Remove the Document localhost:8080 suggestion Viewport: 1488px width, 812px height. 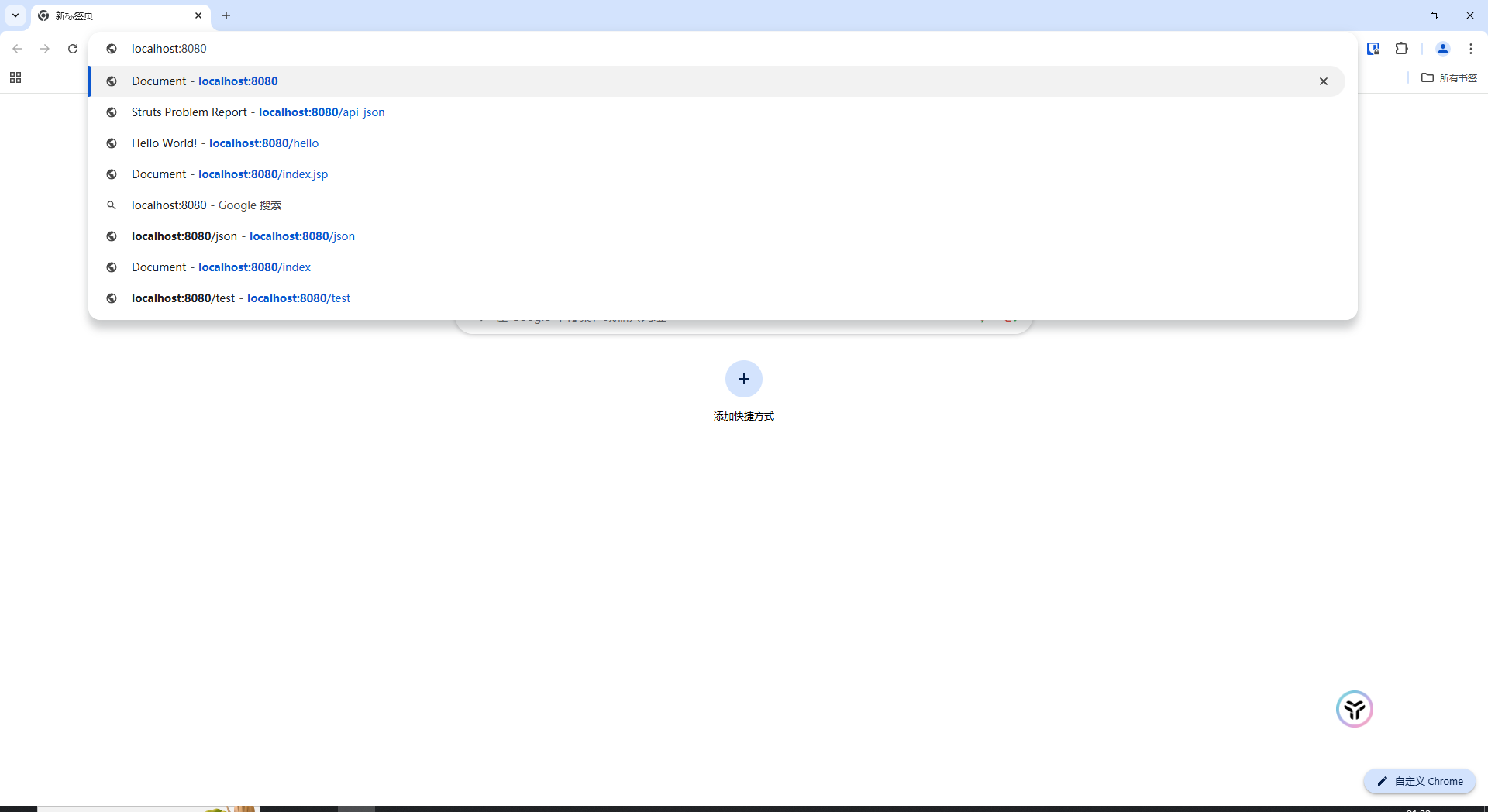(x=1323, y=81)
